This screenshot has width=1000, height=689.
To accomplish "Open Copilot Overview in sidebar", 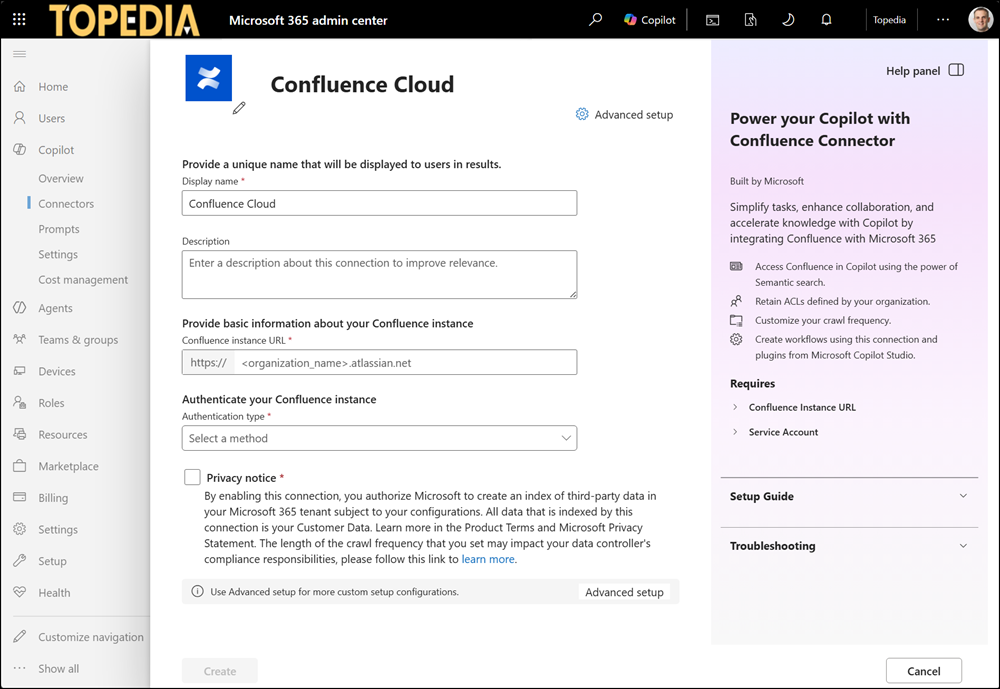I will tap(61, 178).
